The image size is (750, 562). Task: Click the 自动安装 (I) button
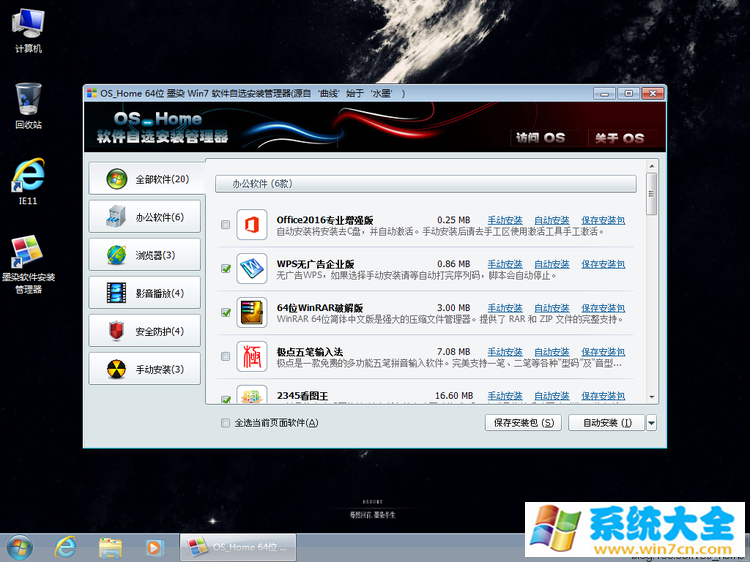click(607, 423)
